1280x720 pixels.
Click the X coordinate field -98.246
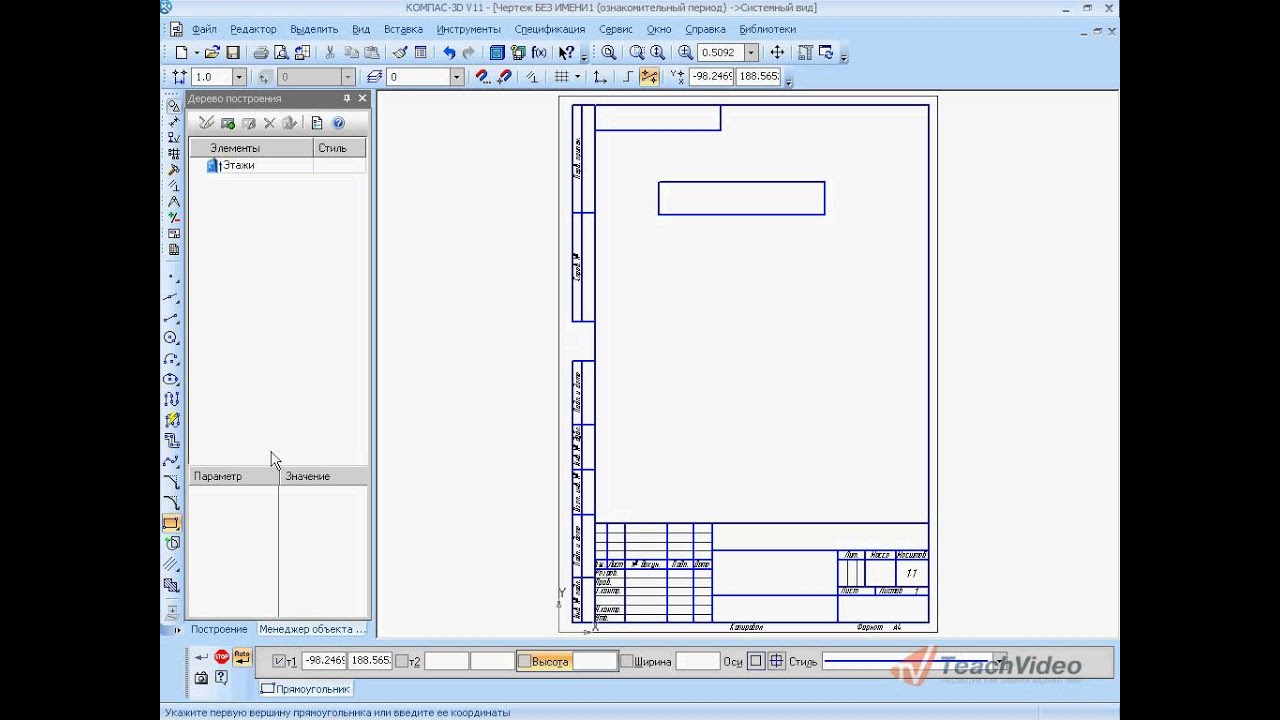tap(711, 77)
